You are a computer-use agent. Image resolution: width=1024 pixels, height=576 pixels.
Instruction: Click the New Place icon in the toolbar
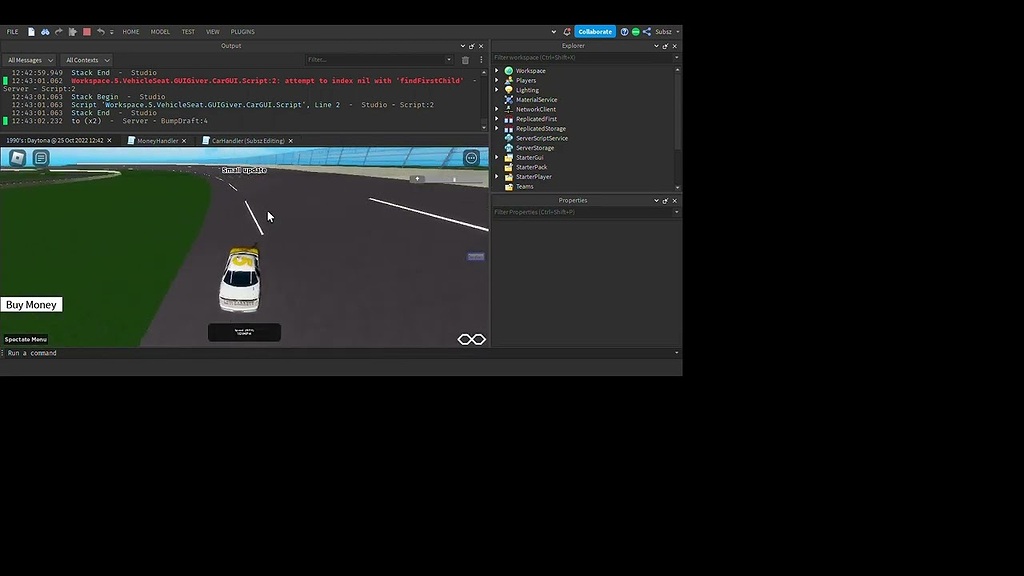click(x=31, y=31)
